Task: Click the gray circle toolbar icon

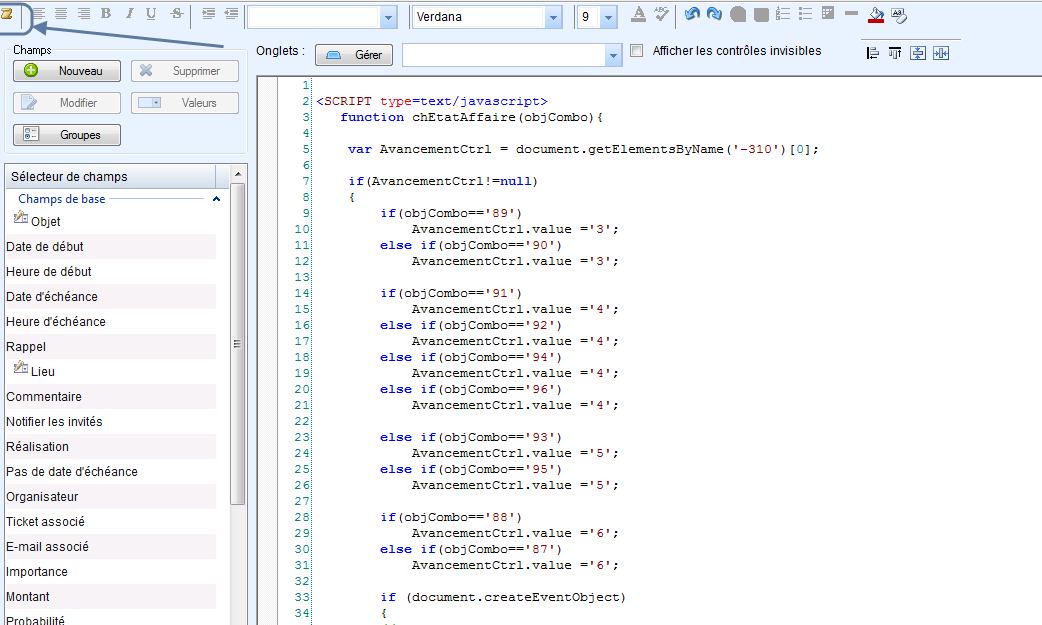Action: point(738,15)
